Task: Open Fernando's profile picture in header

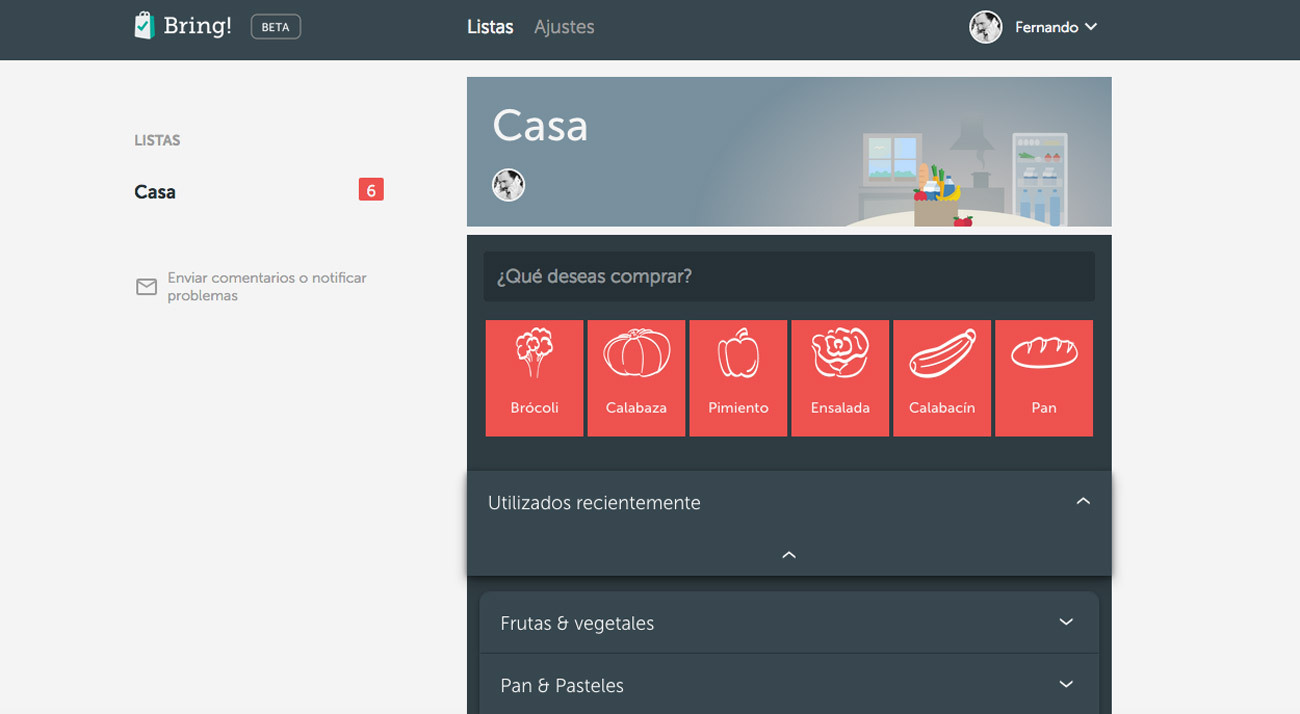Action: [985, 27]
